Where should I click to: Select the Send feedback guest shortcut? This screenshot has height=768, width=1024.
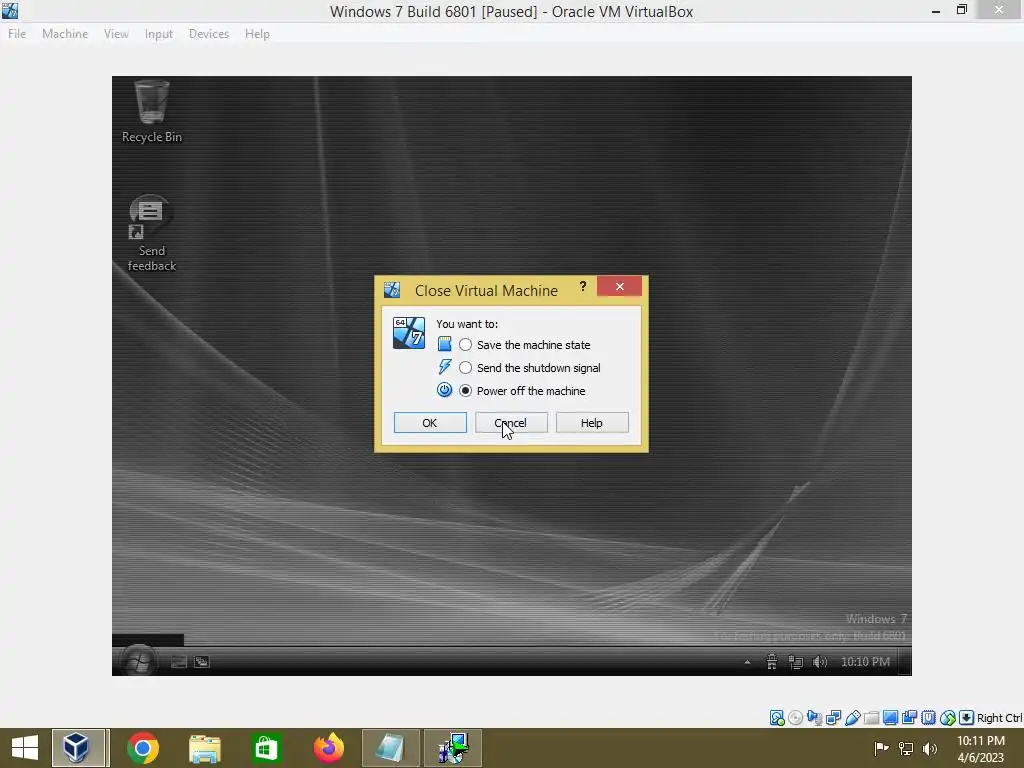pos(152,233)
